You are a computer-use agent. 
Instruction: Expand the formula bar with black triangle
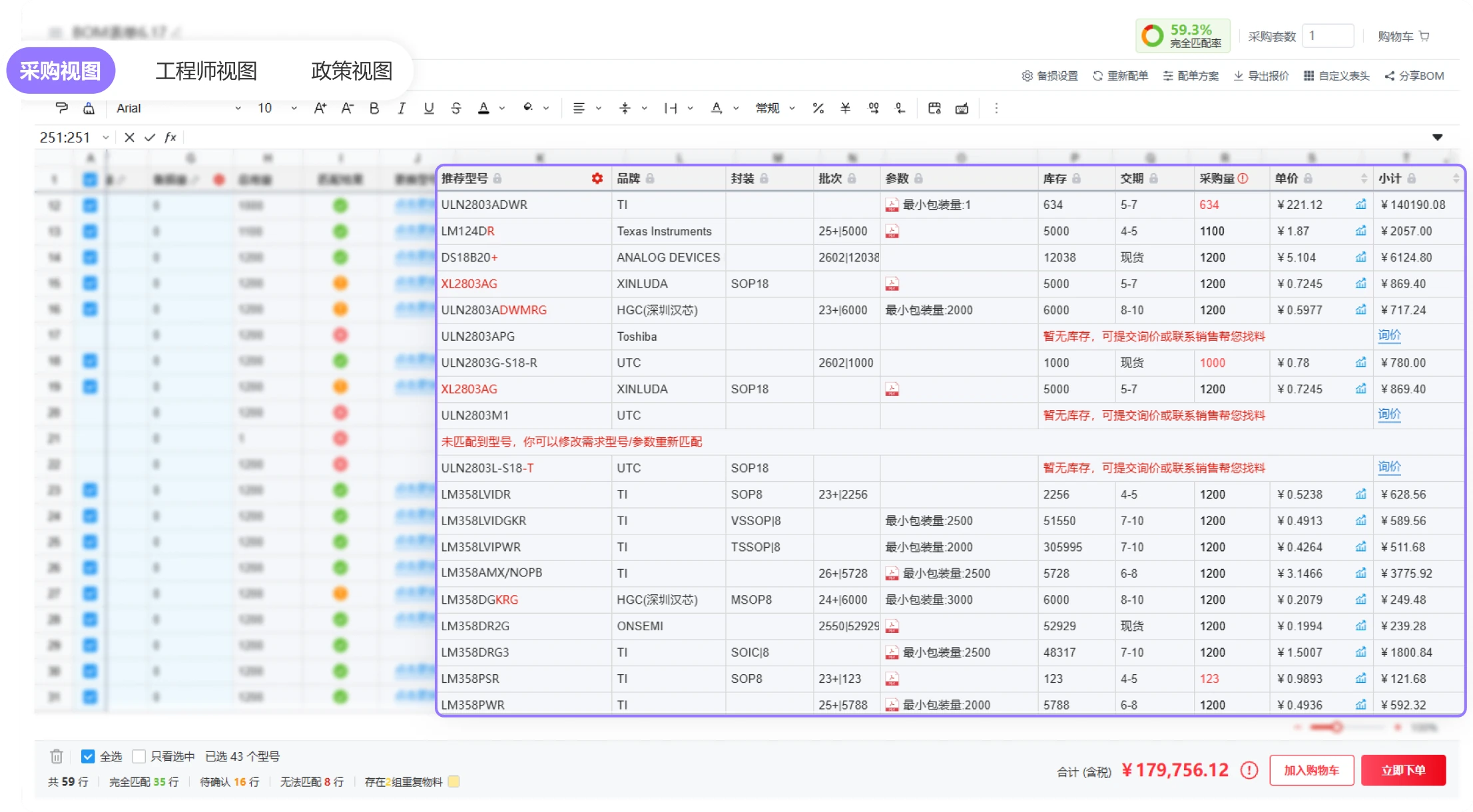pyautogui.click(x=1438, y=137)
